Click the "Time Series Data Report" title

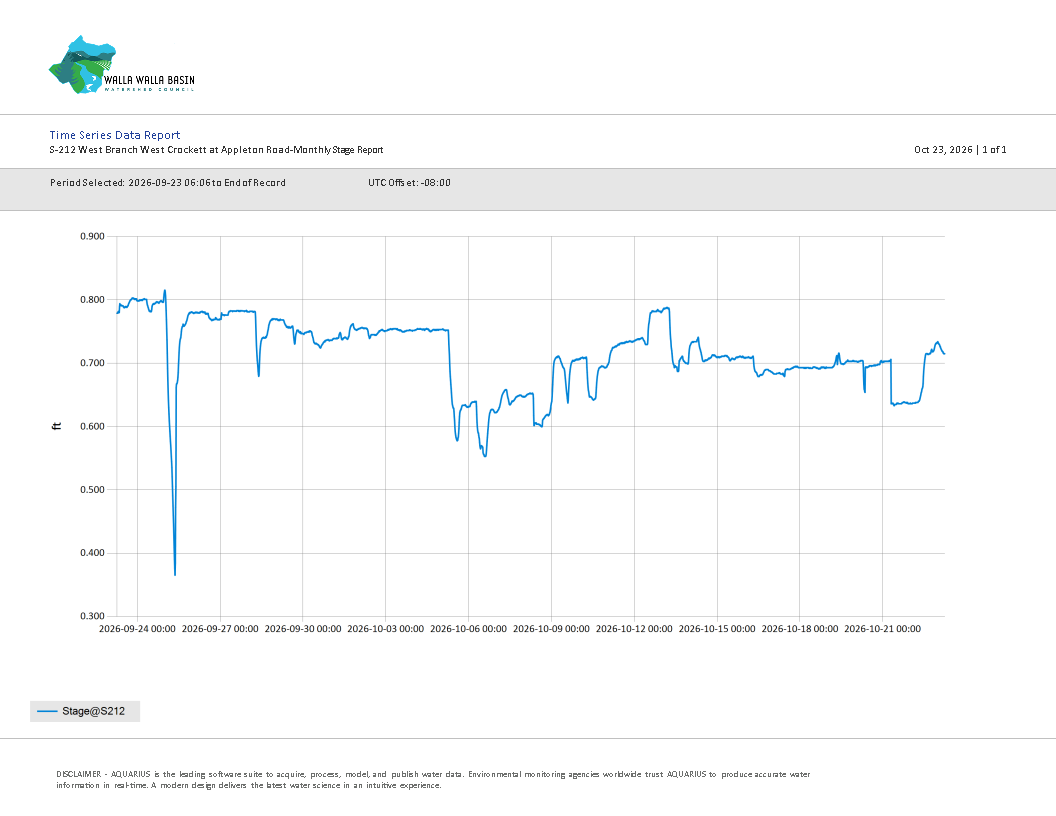tap(114, 135)
